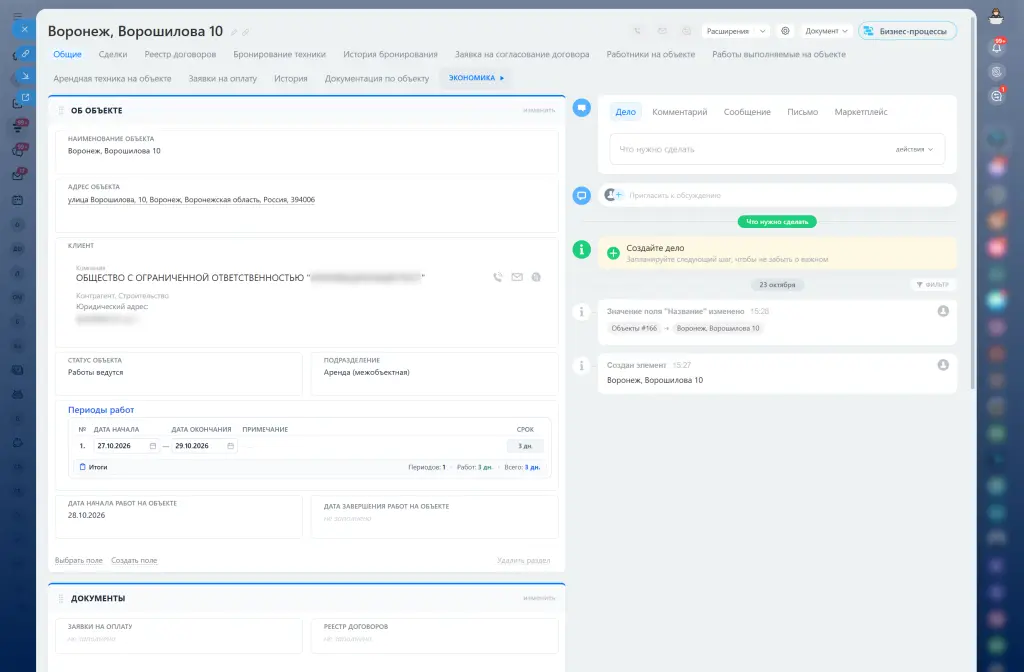Expand the ЭКОНОМИКА menu arrow

pos(502,78)
